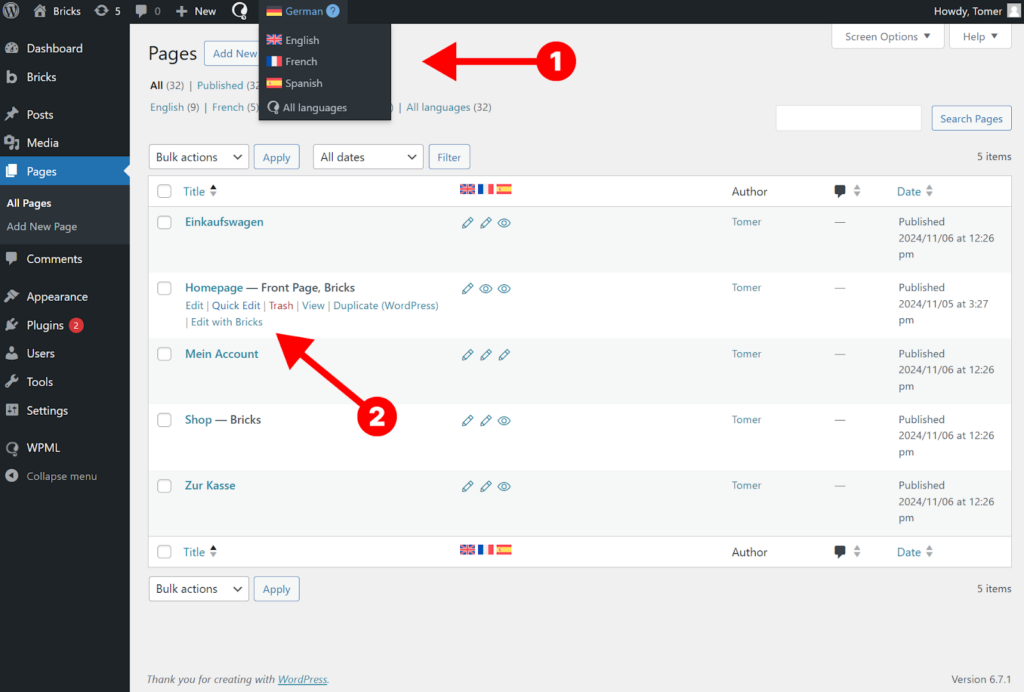
Task: Tick the checkbox next to Einkaufswagen
Action: [165, 223]
